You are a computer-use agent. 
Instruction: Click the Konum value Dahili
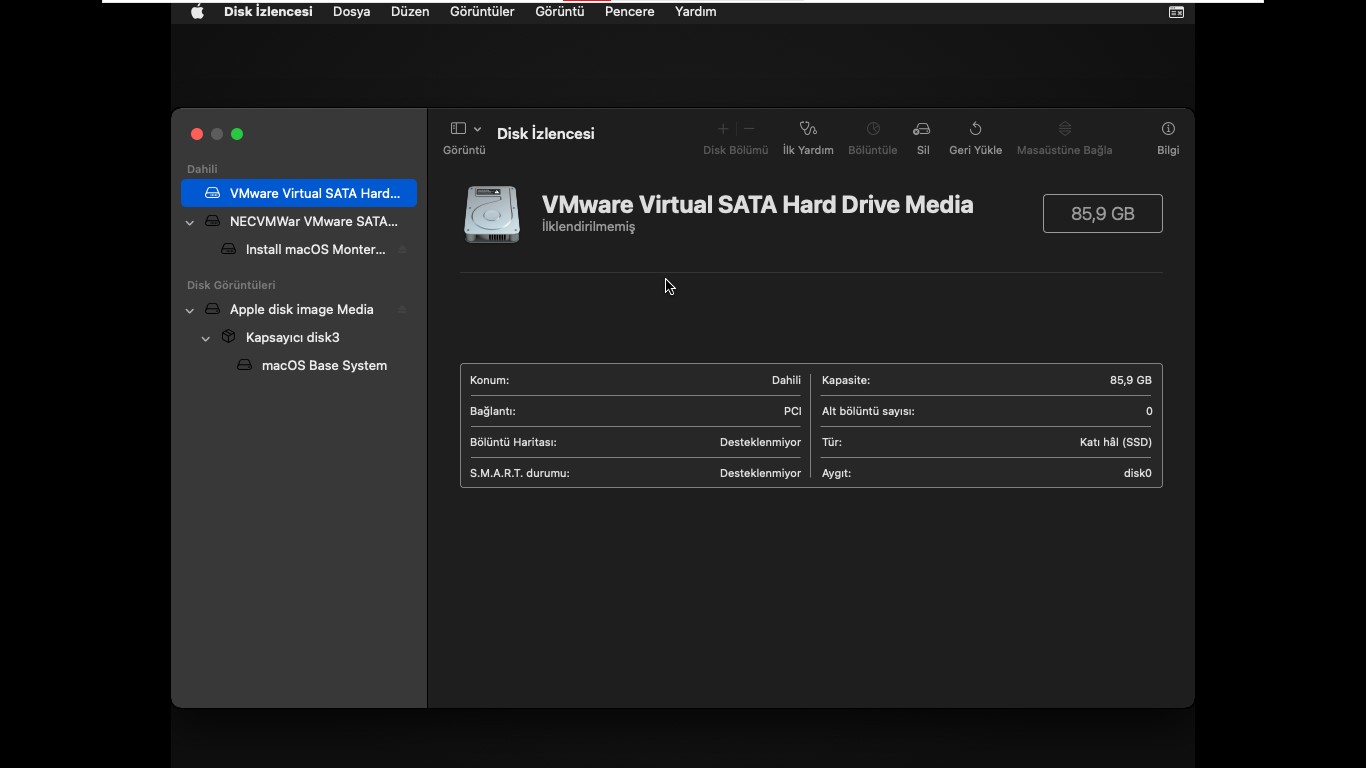786,380
